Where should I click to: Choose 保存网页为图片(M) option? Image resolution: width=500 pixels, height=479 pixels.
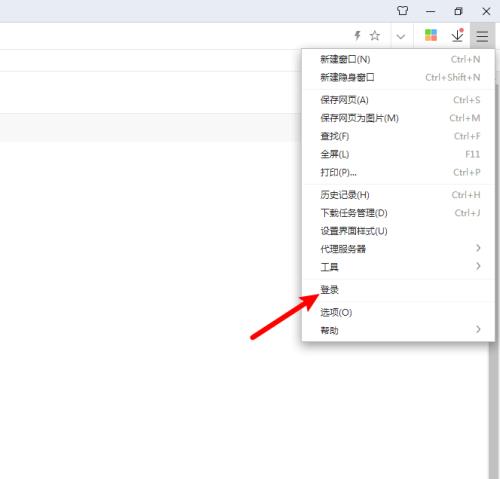click(398, 118)
